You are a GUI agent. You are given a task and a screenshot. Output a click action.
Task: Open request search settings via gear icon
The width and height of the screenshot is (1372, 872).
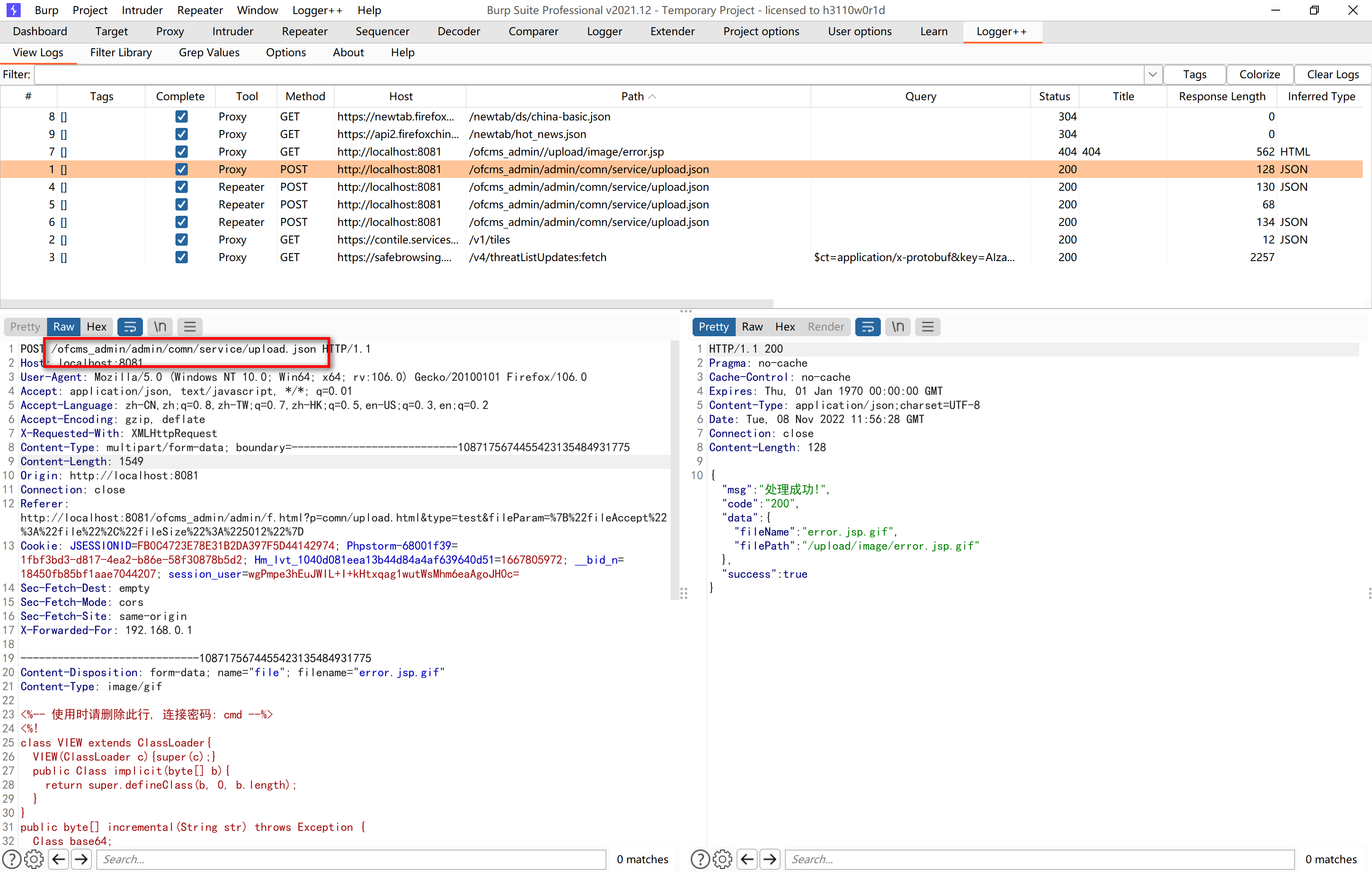coord(33,859)
